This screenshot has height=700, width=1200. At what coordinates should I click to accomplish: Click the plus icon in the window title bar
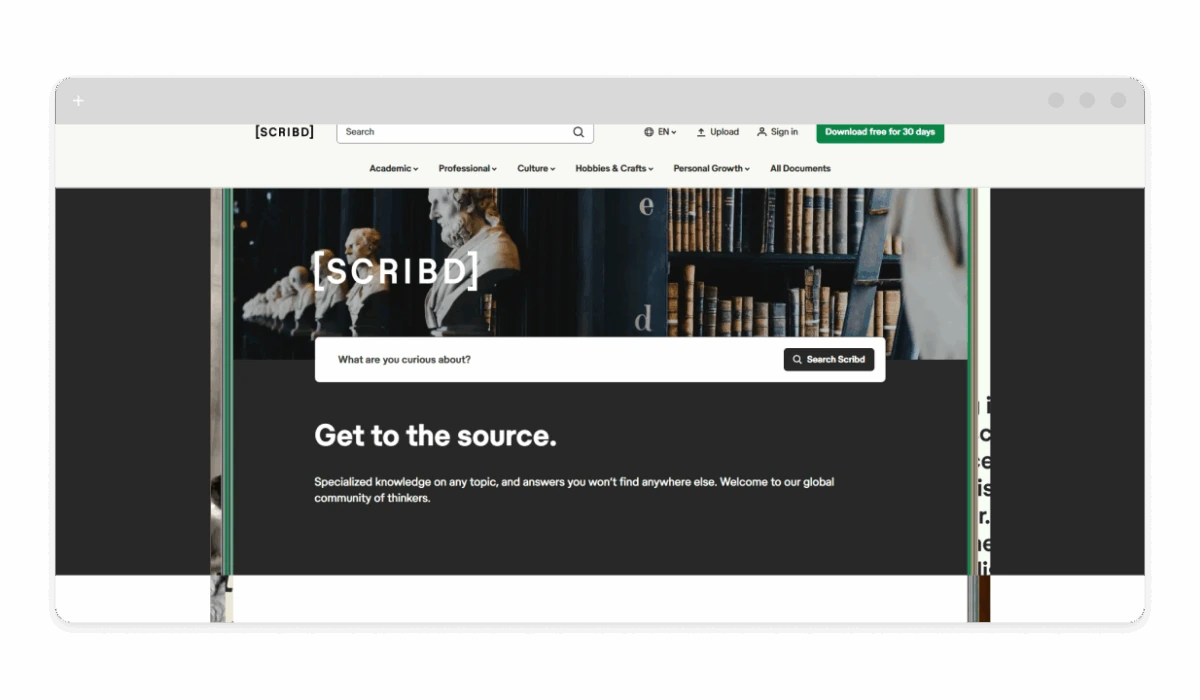pos(78,101)
